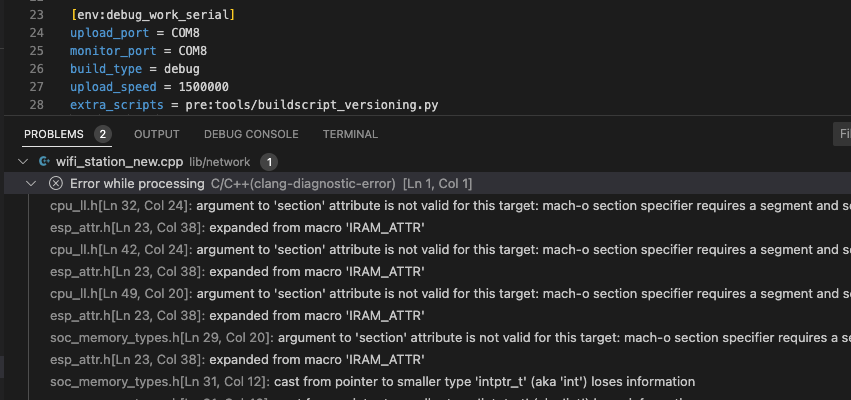The width and height of the screenshot is (851, 400).
Task: Click the error circle-x icon
Action: (55, 183)
